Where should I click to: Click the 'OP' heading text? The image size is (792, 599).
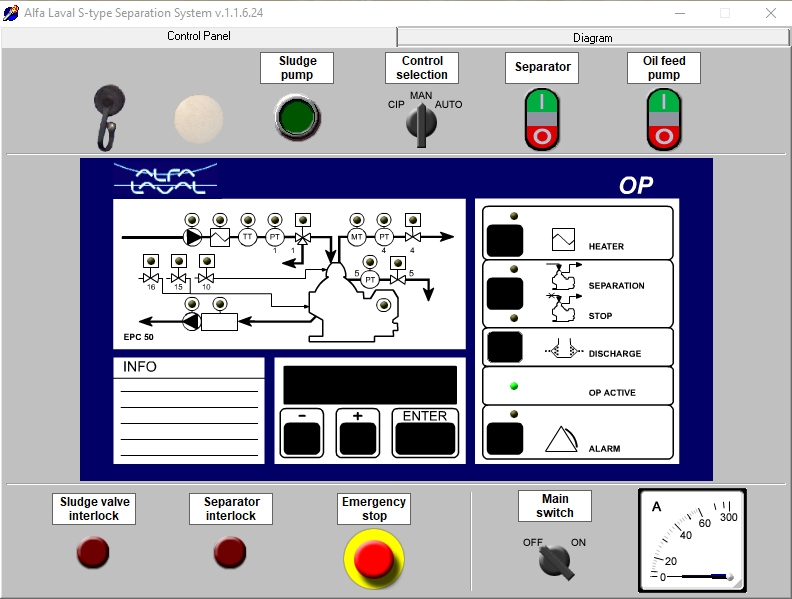point(636,185)
